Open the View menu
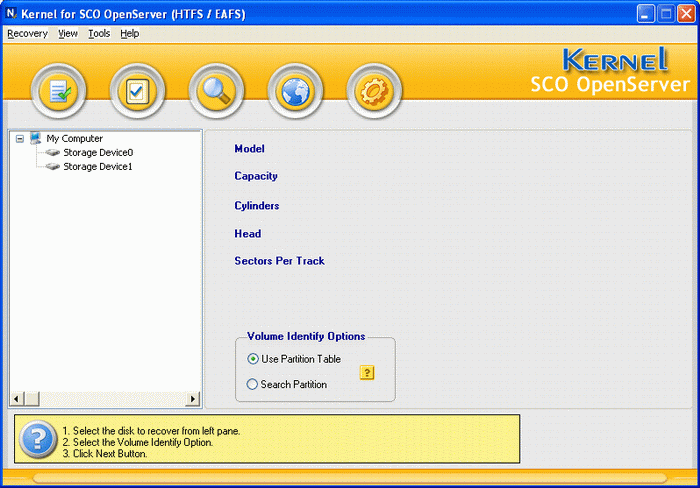This screenshot has width=700, height=488. pos(68,33)
